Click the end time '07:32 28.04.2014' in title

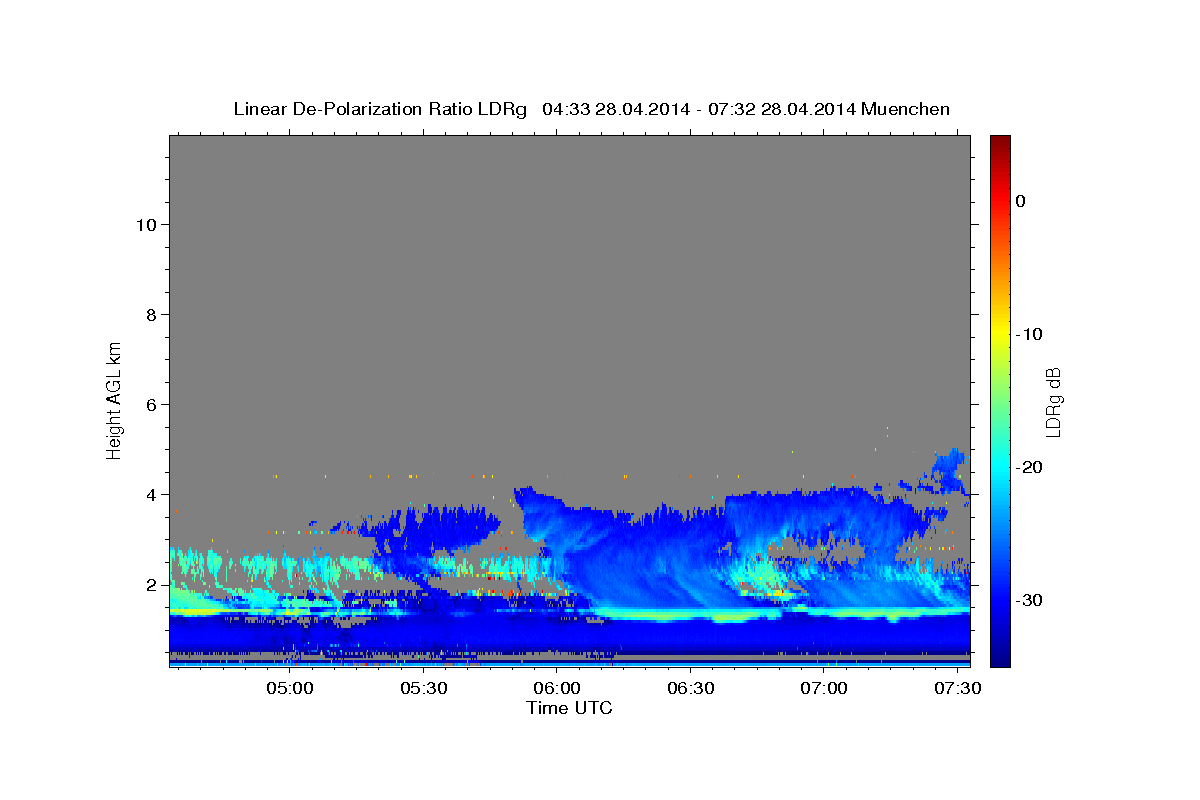pos(781,109)
